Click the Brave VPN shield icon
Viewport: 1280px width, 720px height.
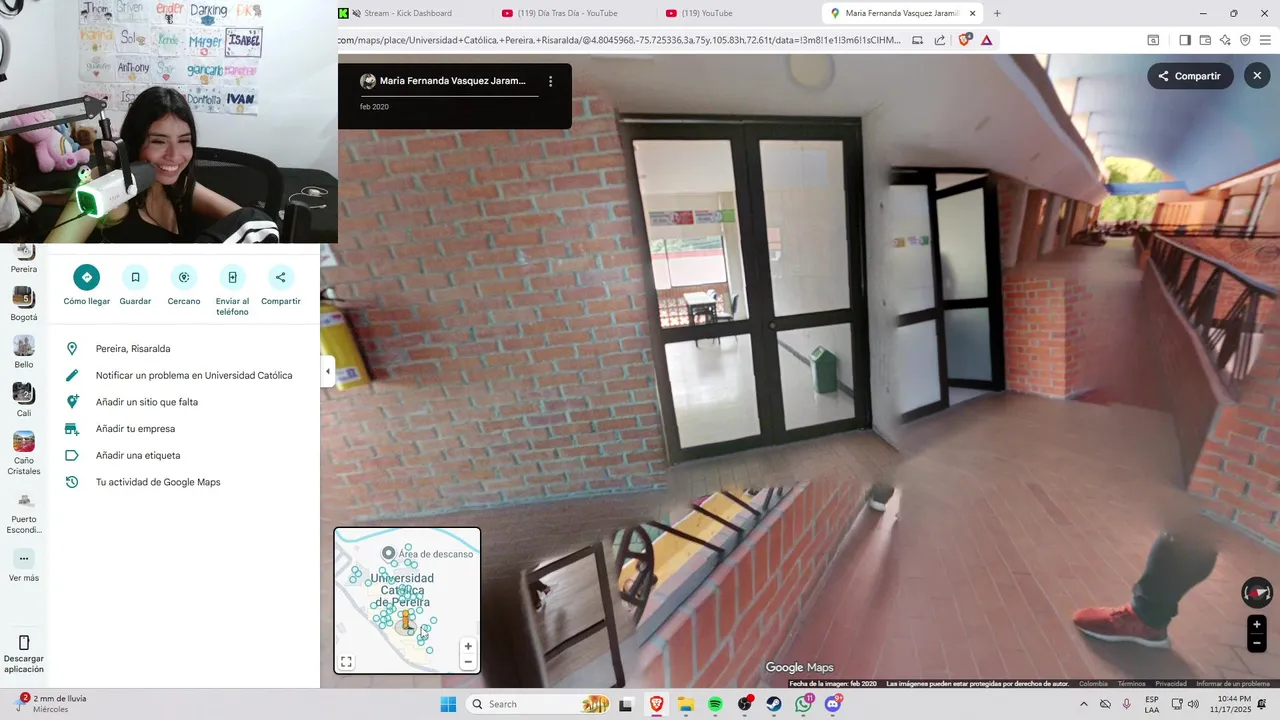[1245, 41]
